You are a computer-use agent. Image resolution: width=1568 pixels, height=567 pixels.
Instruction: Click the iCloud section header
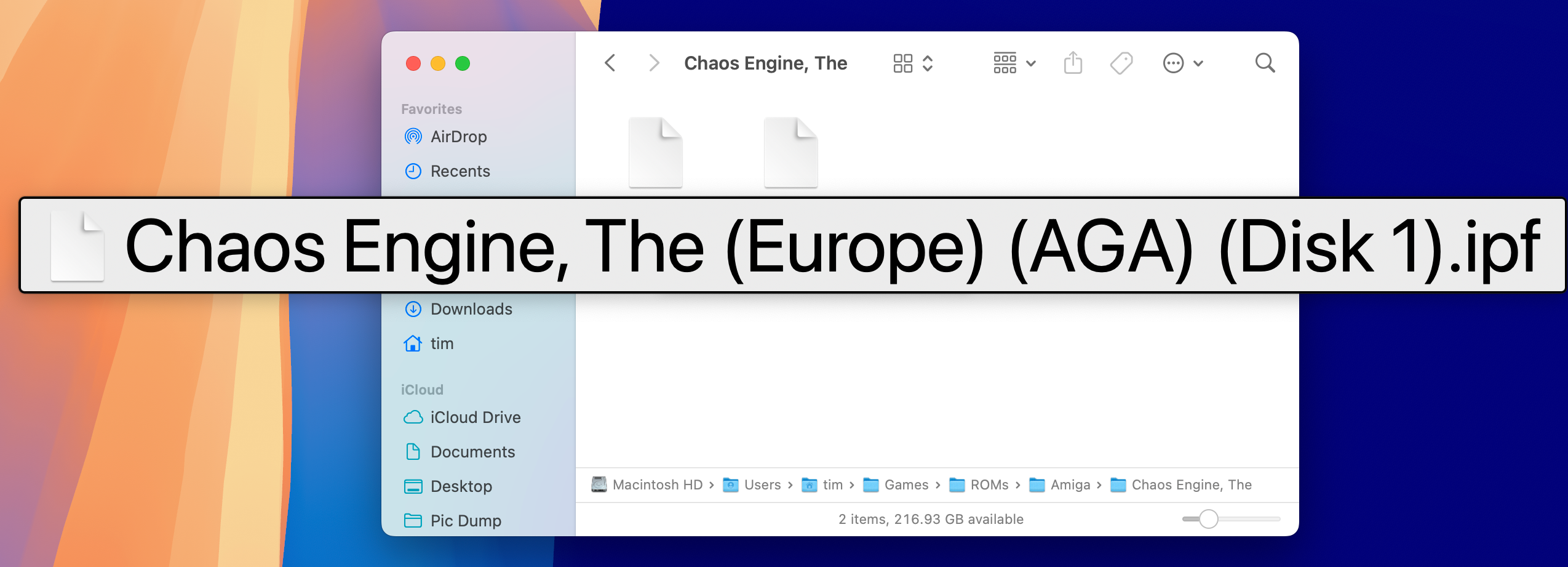coord(422,390)
